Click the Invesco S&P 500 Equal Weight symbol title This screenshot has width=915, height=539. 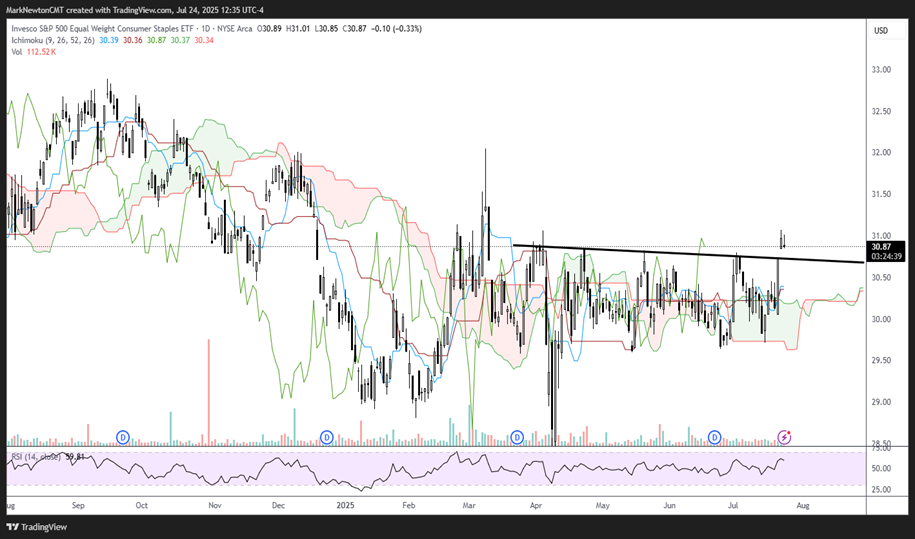pos(110,29)
